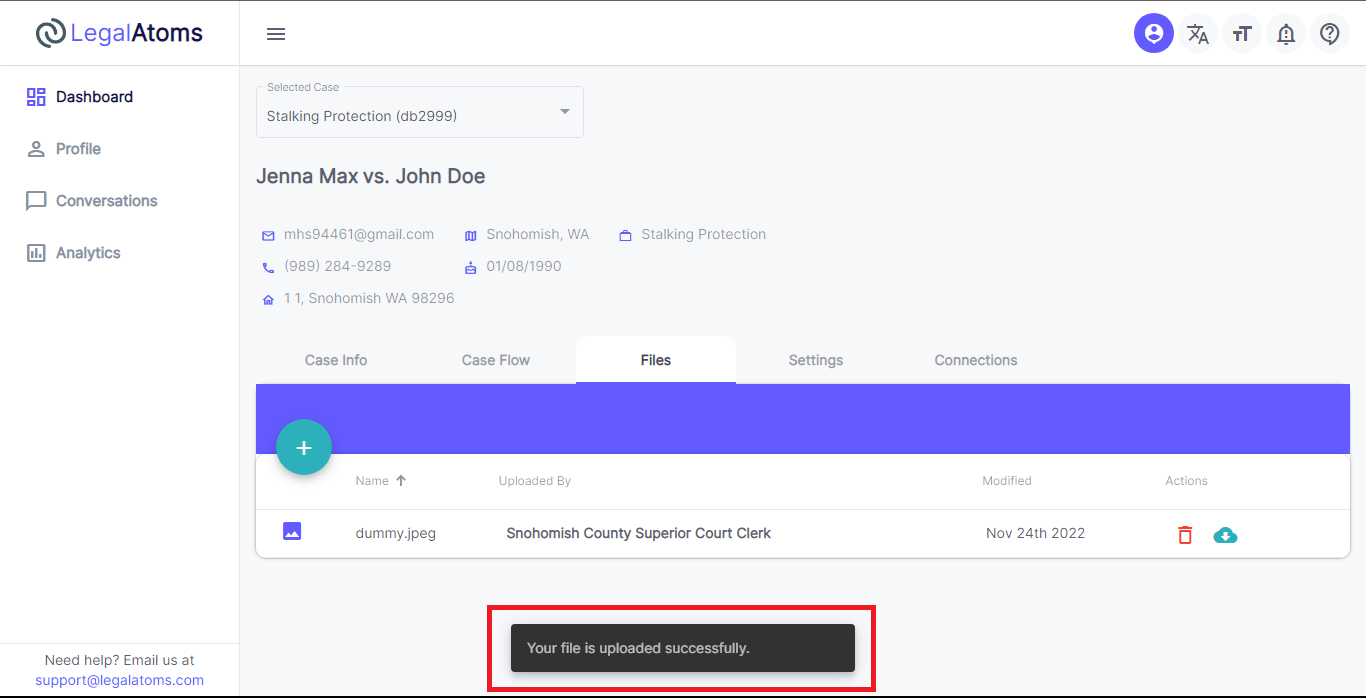
Task: Open the notifications bell icon
Action: (x=1285, y=34)
